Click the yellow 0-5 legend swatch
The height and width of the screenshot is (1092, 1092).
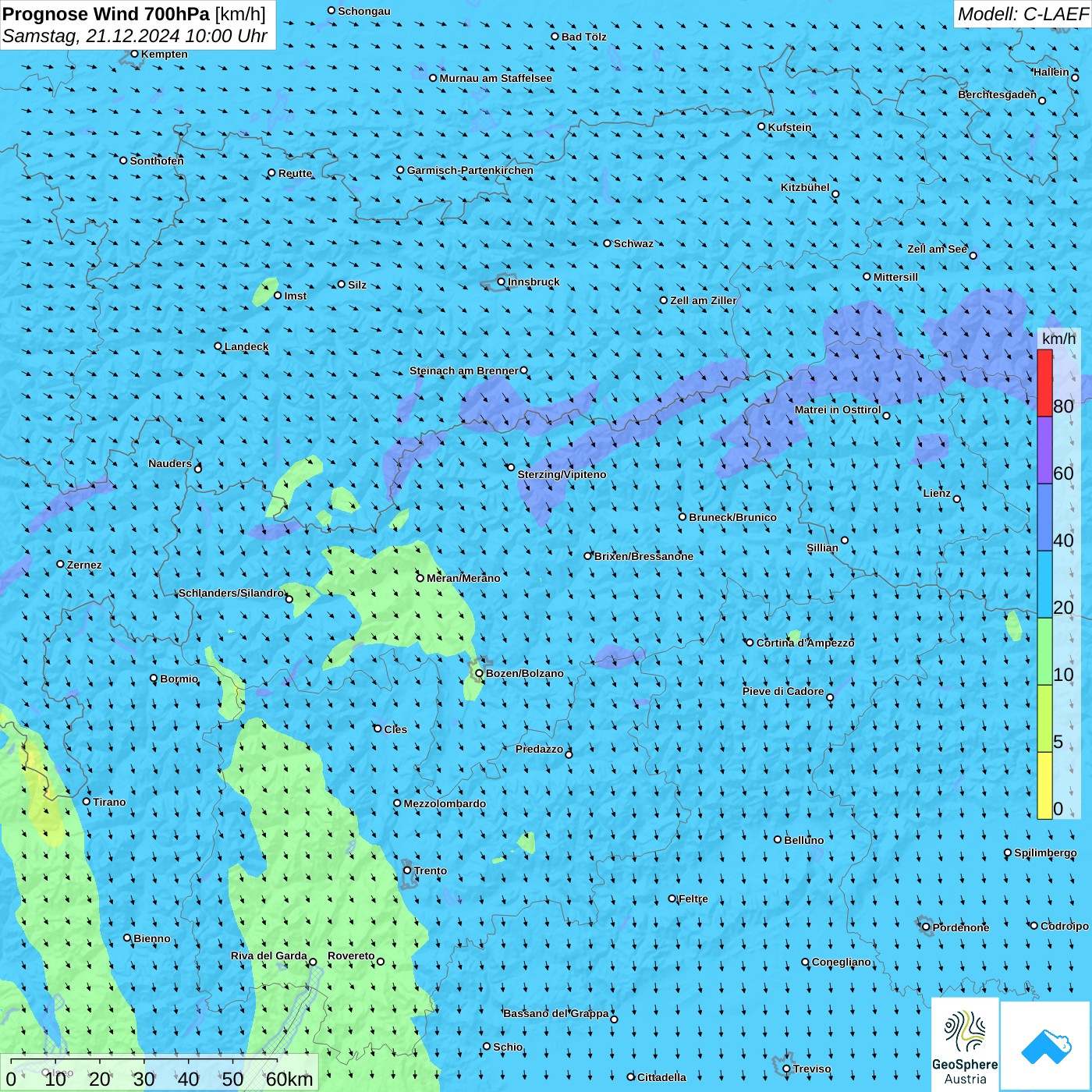(1044, 785)
